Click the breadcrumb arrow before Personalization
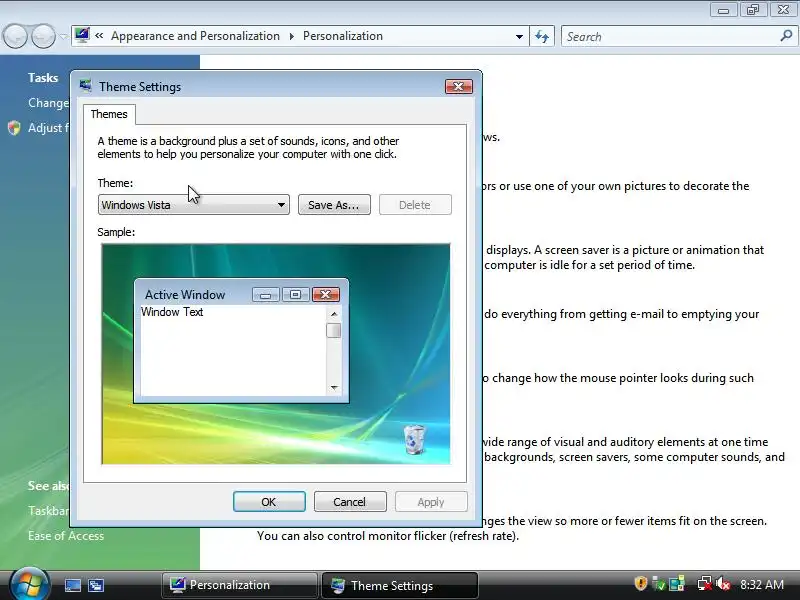The width and height of the screenshot is (800, 600). (291, 36)
